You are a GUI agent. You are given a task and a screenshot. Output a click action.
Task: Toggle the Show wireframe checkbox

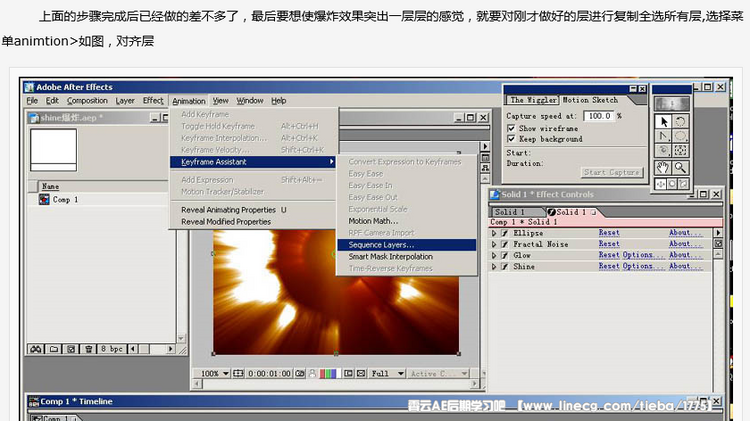pyautogui.click(x=511, y=128)
